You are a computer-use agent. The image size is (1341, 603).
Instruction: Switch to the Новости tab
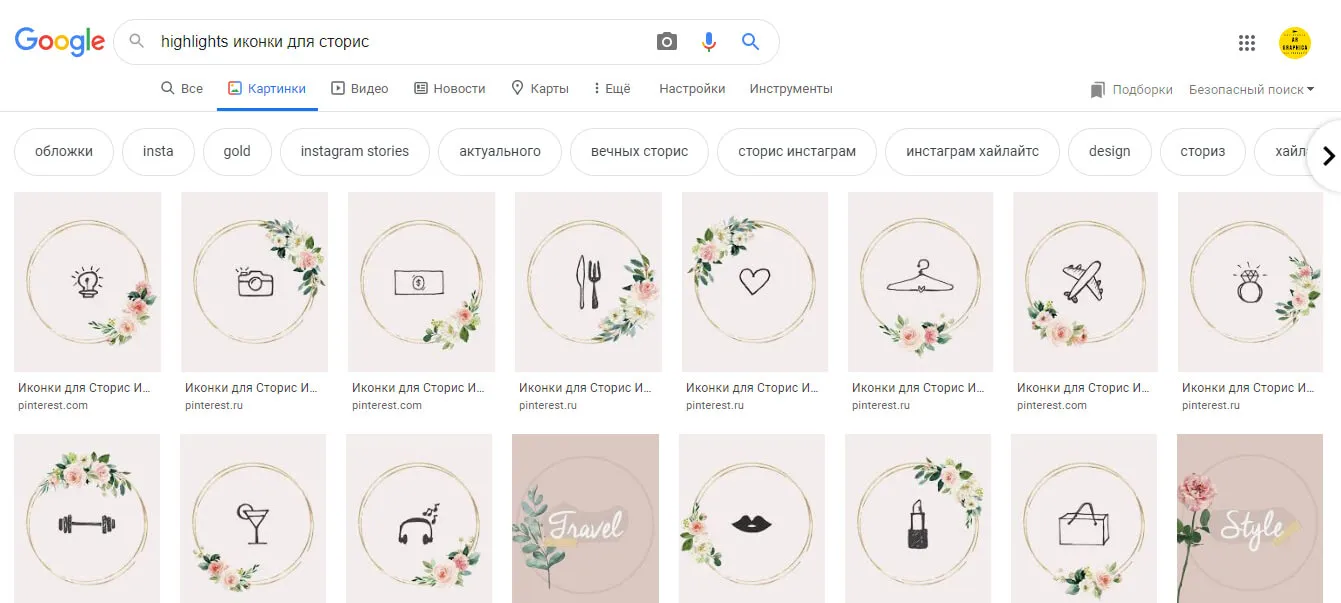tap(450, 88)
